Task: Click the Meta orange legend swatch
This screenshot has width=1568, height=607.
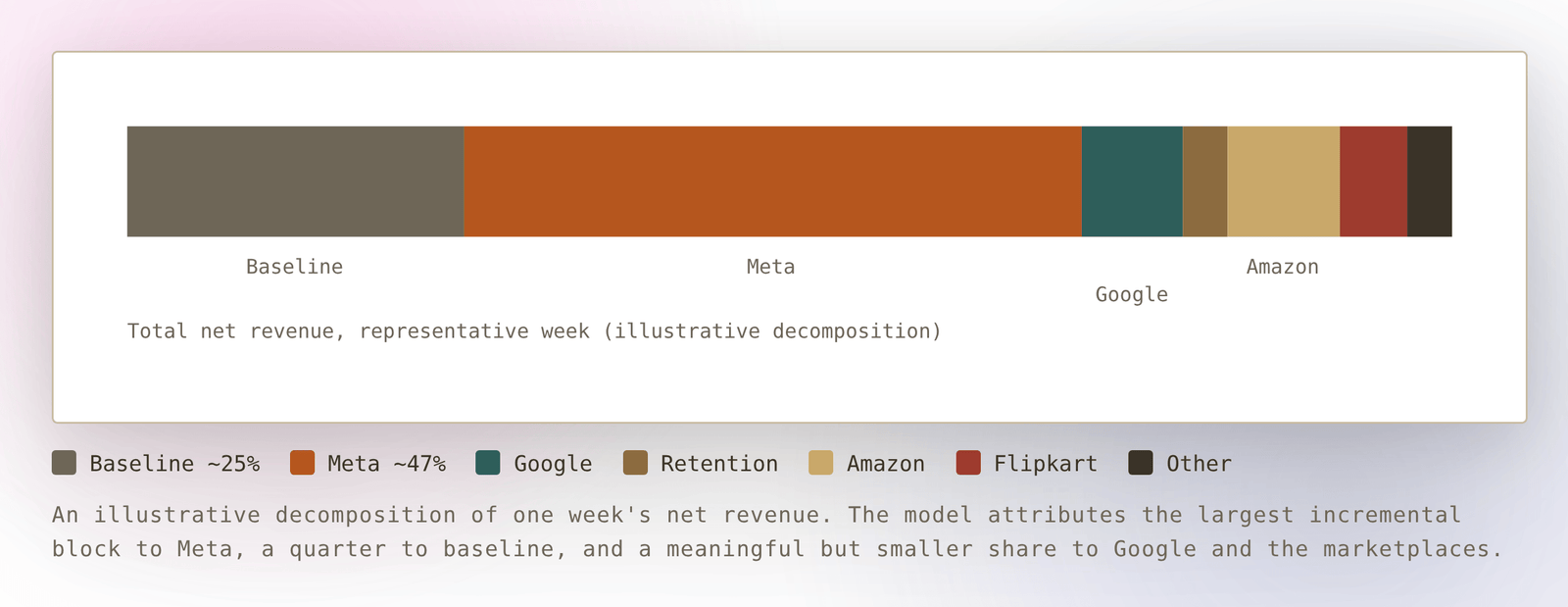Action: [302, 463]
